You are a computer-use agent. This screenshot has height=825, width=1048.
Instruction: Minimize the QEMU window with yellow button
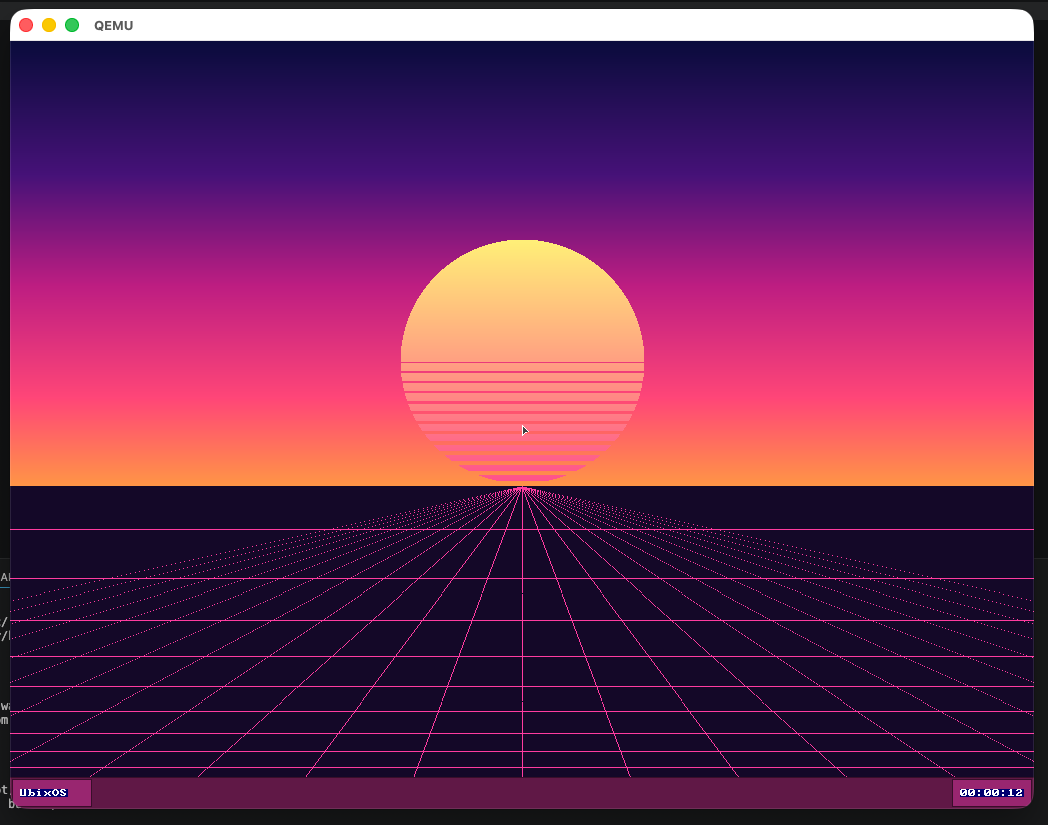point(49,25)
